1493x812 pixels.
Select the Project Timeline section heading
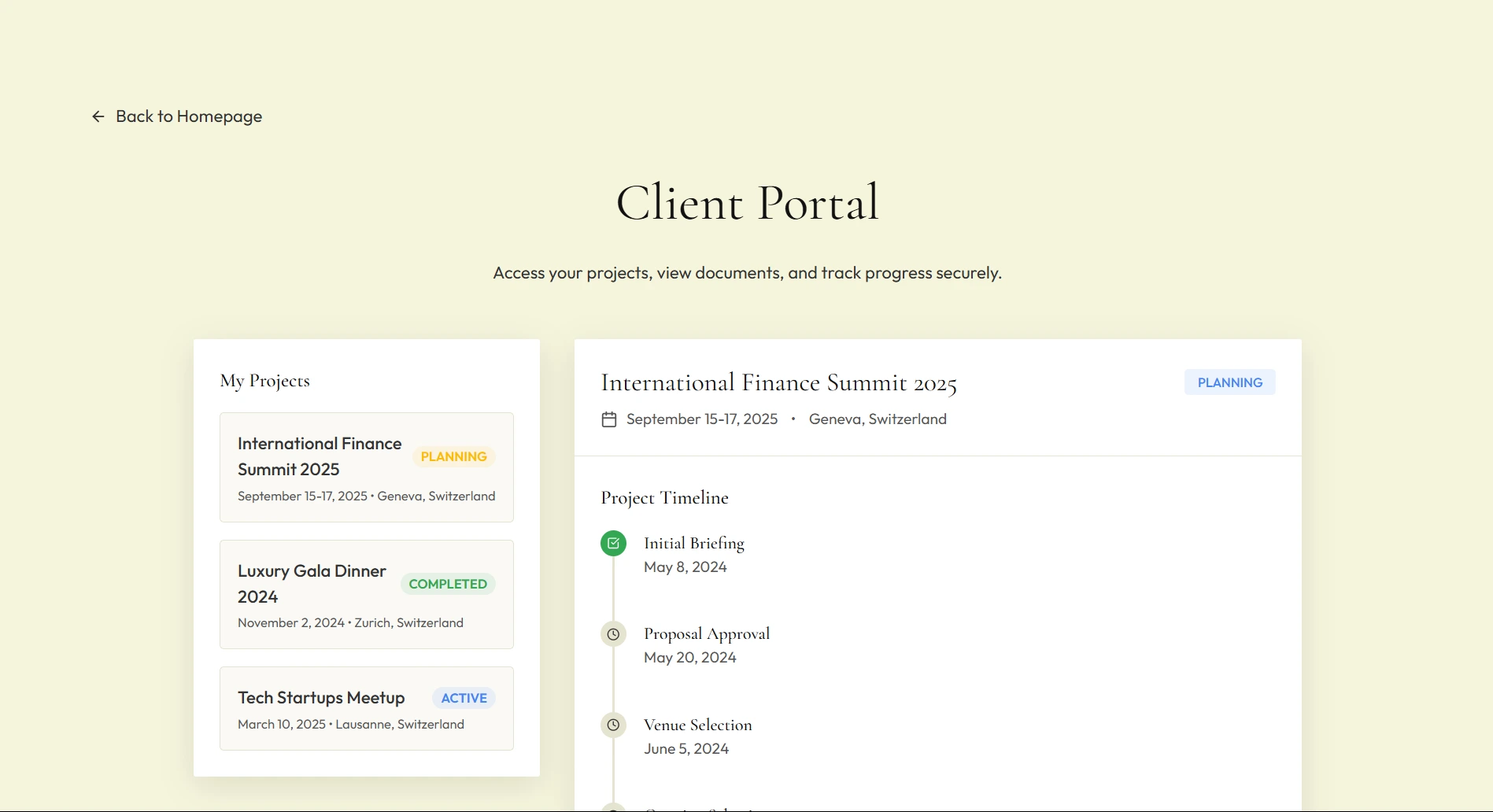coord(664,497)
